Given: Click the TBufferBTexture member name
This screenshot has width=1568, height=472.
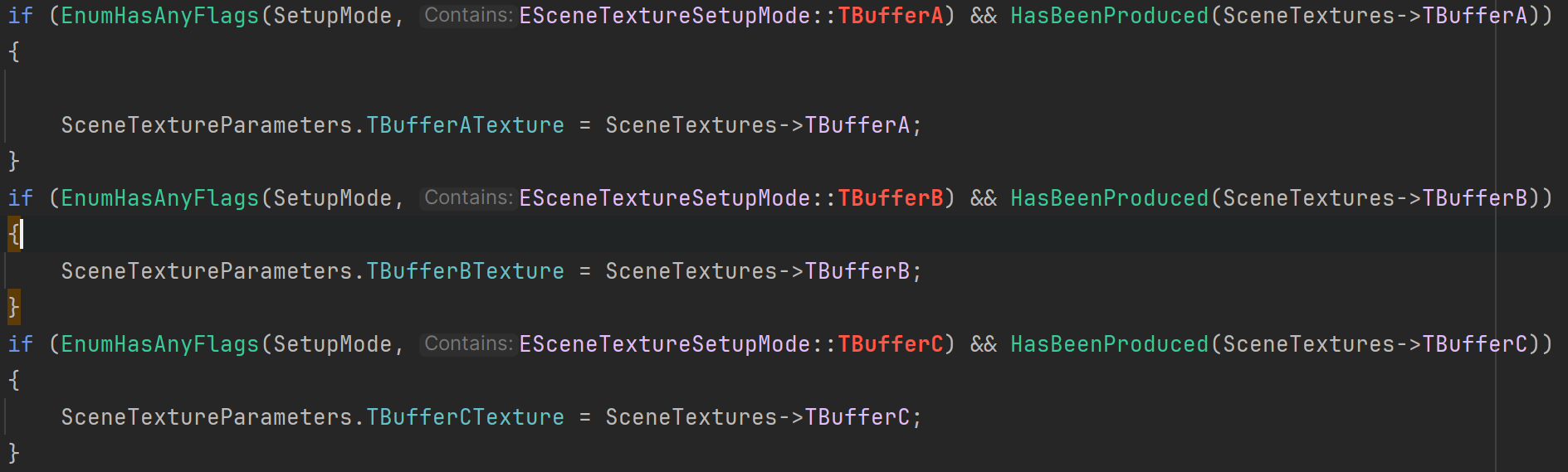Looking at the screenshot, I should 465,271.
